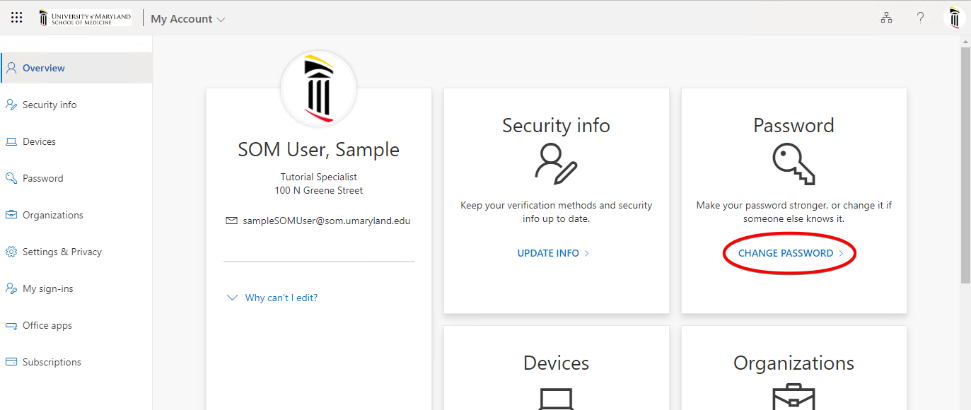The height and width of the screenshot is (410, 971).
Task: Expand the My Account dropdown
Action: coord(188,19)
